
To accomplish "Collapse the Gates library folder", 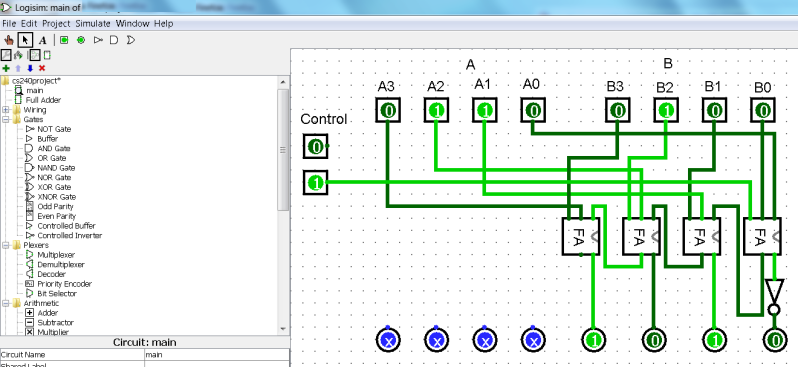I will tap(6, 120).
